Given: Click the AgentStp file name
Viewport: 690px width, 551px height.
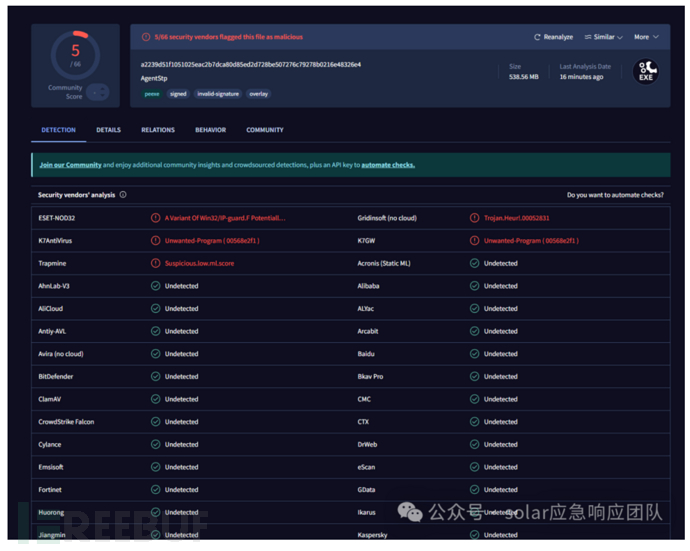Looking at the screenshot, I should (x=154, y=78).
